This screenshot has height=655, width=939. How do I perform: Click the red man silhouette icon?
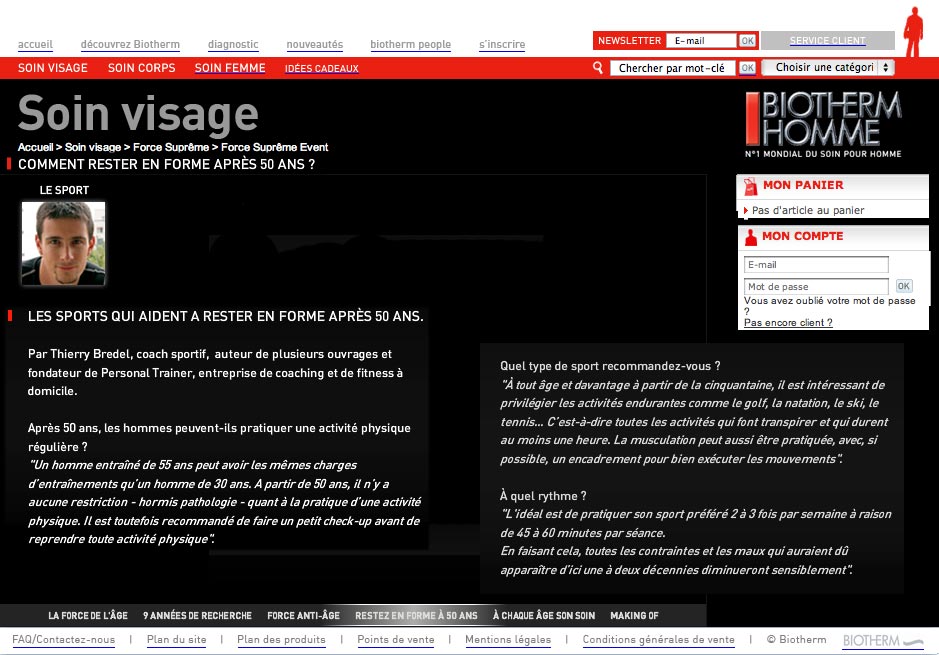point(913,32)
